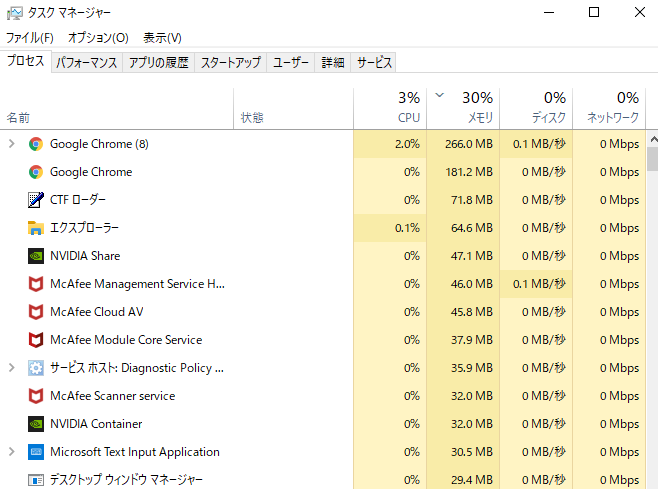The width and height of the screenshot is (658, 489).
Task: Maximize the Task Manager window
Action: pos(594,13)
